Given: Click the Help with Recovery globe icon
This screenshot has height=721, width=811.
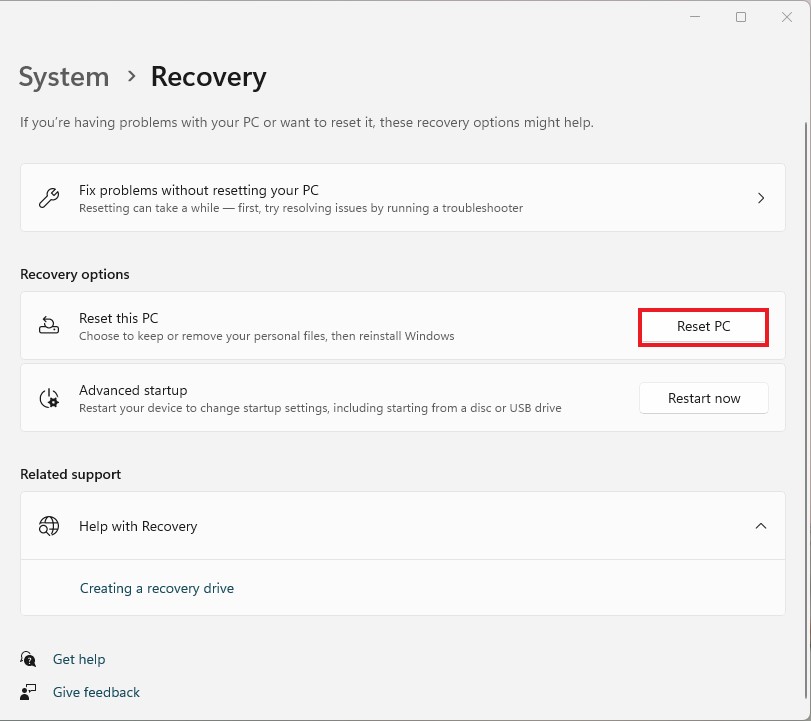Looking at the screenshot, I should [49, 526].
